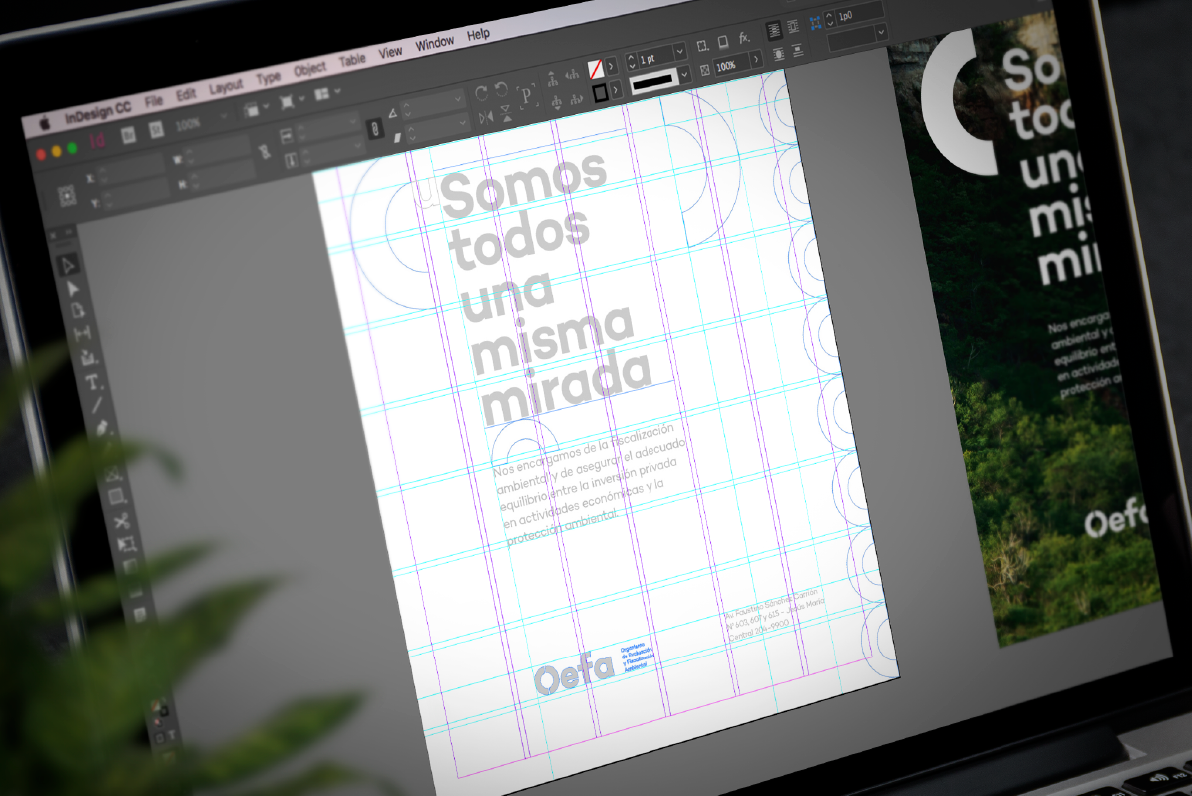The width and height of the screenshot is (1192, 796).
Task: Select the Rectangle tool
Action: [x=116, y=497]
